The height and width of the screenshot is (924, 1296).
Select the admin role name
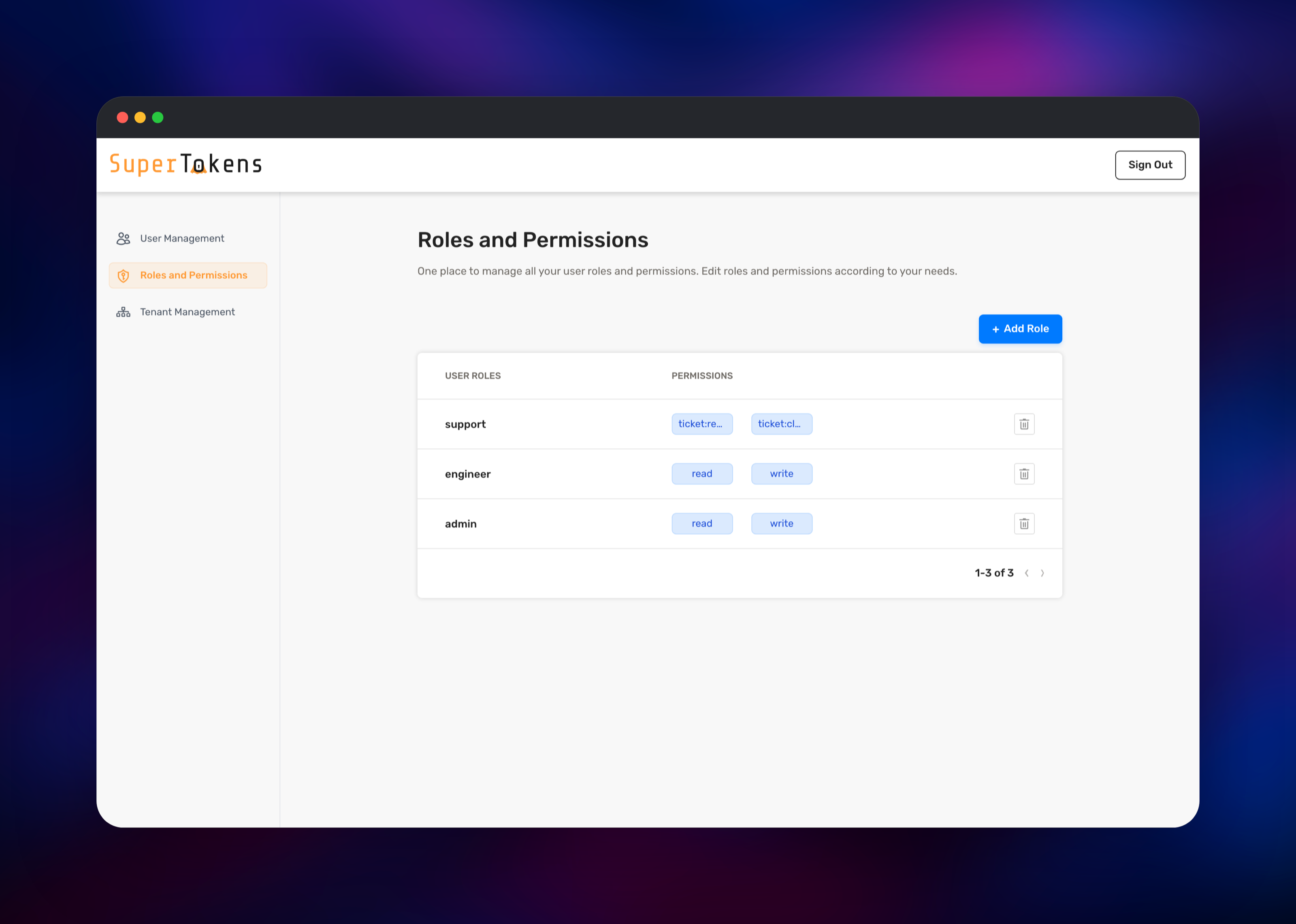(460, 524)
